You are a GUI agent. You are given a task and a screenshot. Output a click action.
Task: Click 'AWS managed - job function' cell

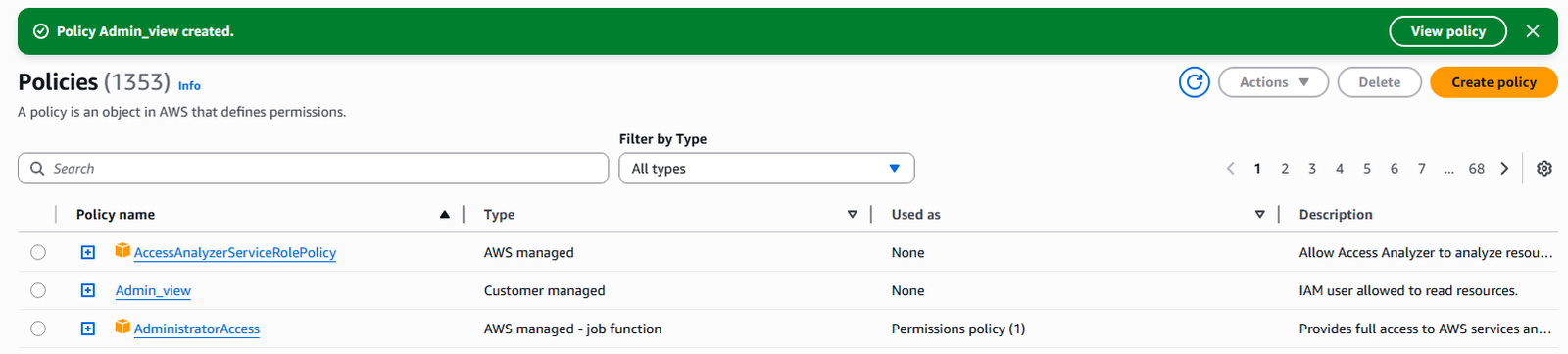pyautogui.click(x=572, y=329)
